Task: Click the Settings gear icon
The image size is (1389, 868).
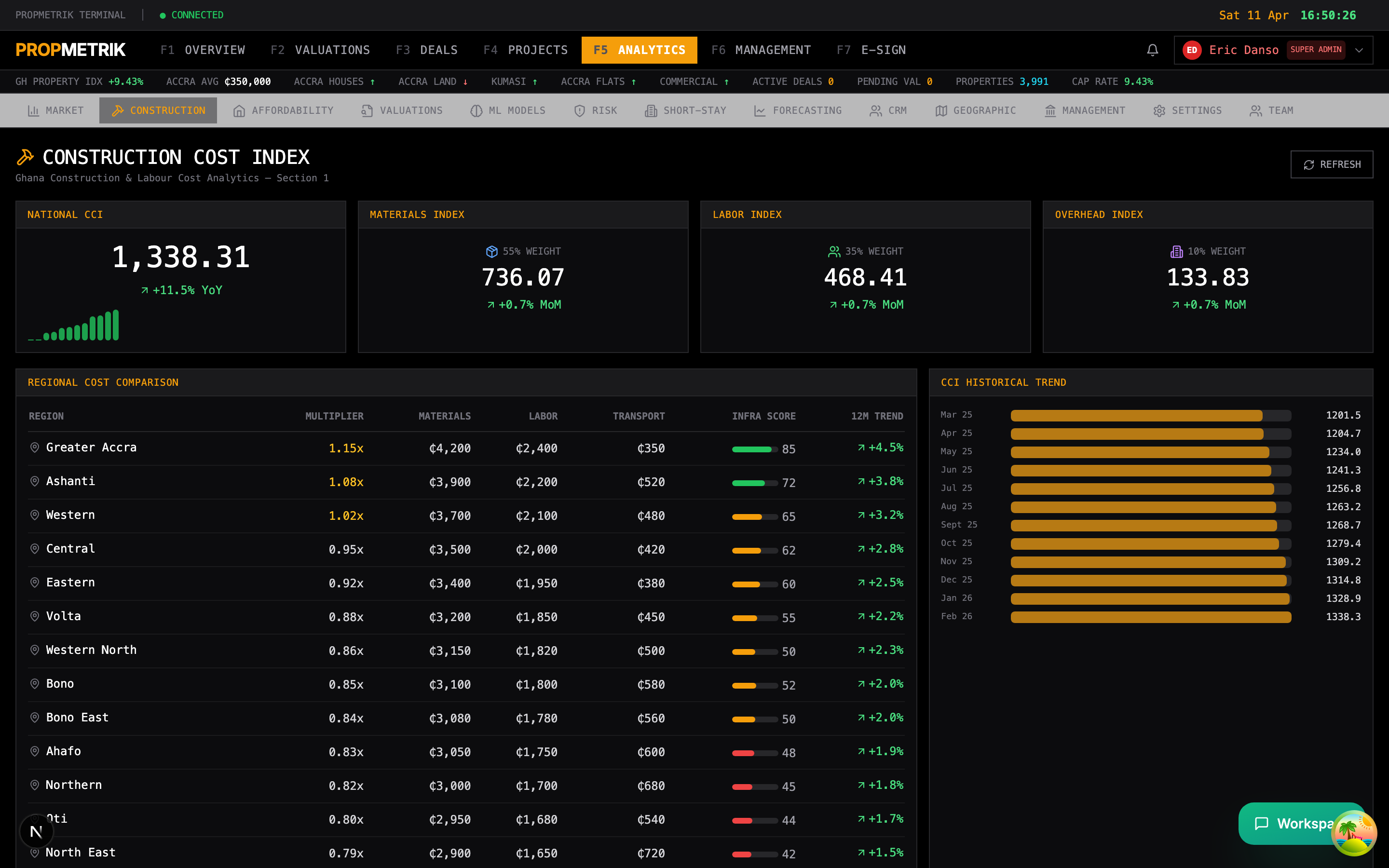Action: tap(1159, 111)
